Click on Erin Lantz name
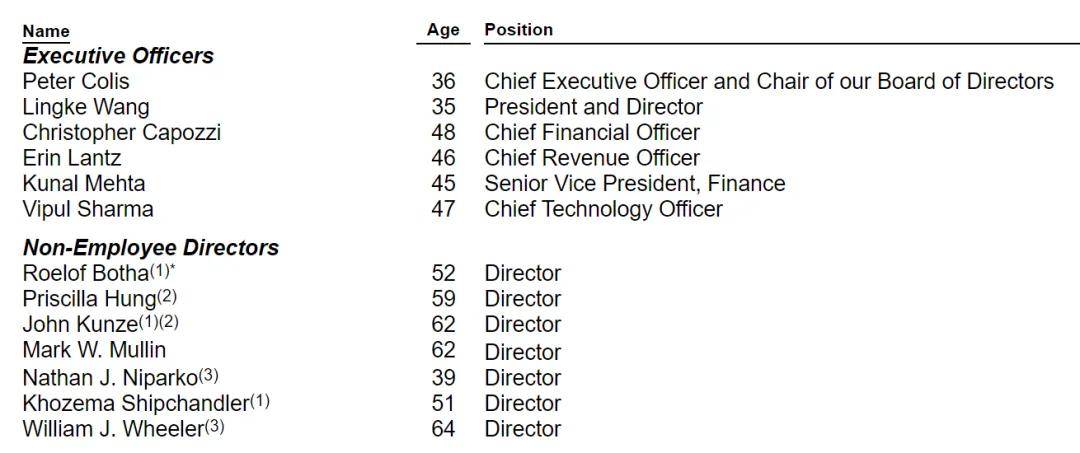The width and height of the screenshot is (1080, 453). click(x=72, y=158)
